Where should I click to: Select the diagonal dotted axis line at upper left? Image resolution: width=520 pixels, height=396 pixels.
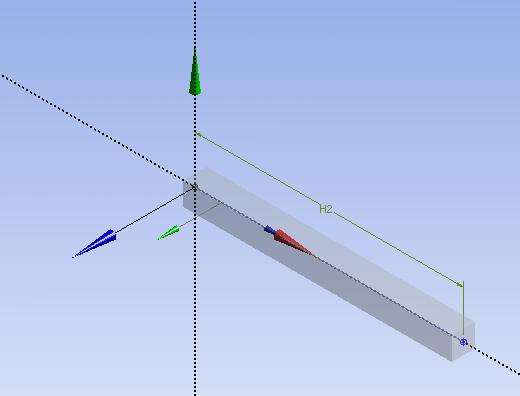(97, 131)
